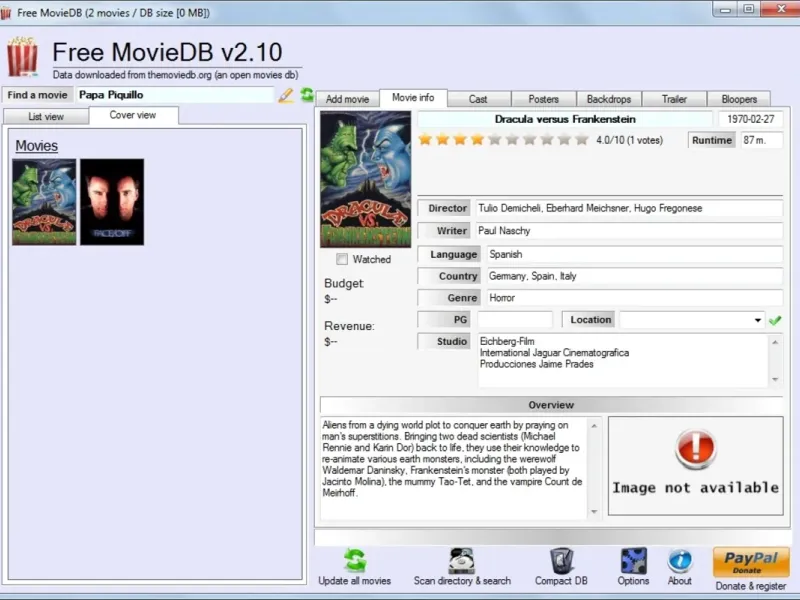Click the green refresh icon beside search field
800x600 pixels.
[x=307, y=94]
